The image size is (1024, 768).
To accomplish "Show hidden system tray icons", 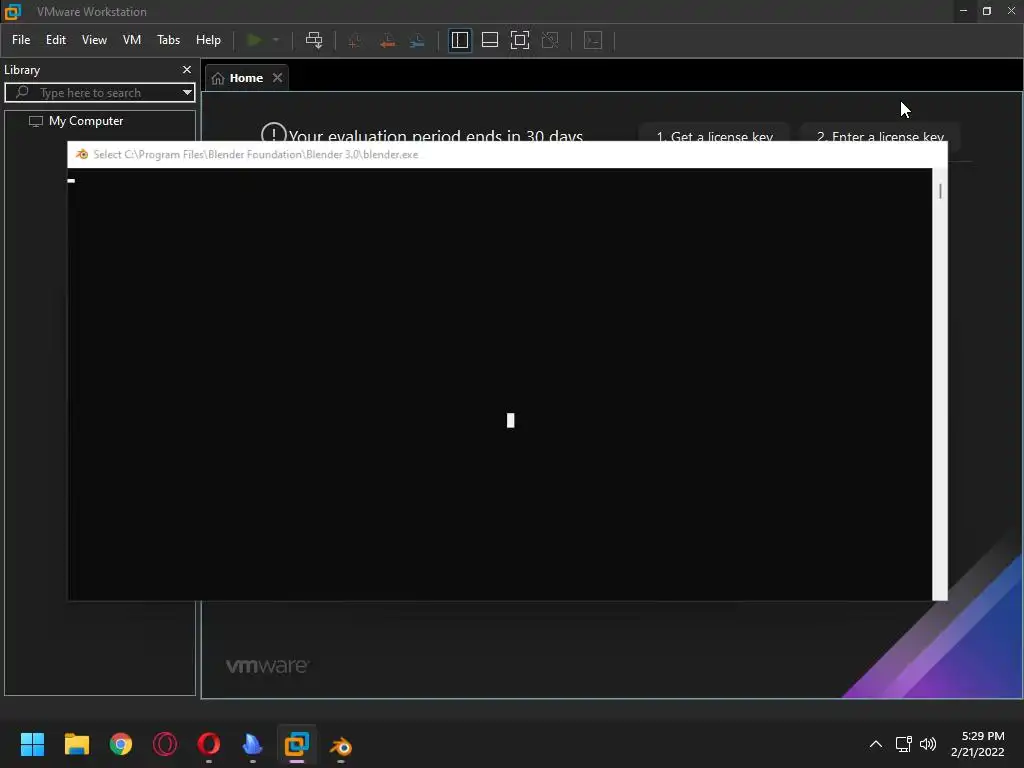I will coord(876,744).
